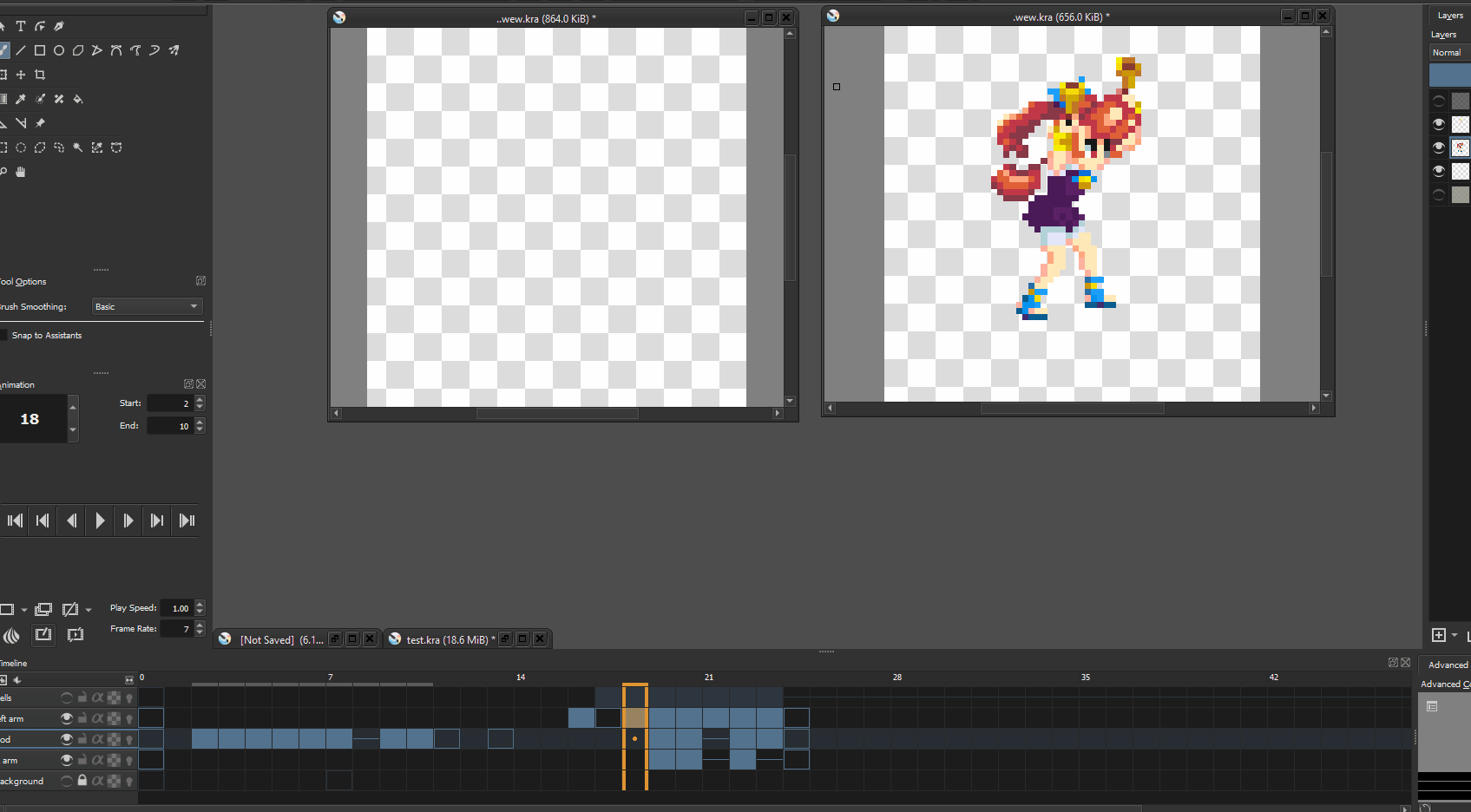This screenshot has width=1471, height=812.
Task: Choose the Ellipse shape tool
Action: 59,50
